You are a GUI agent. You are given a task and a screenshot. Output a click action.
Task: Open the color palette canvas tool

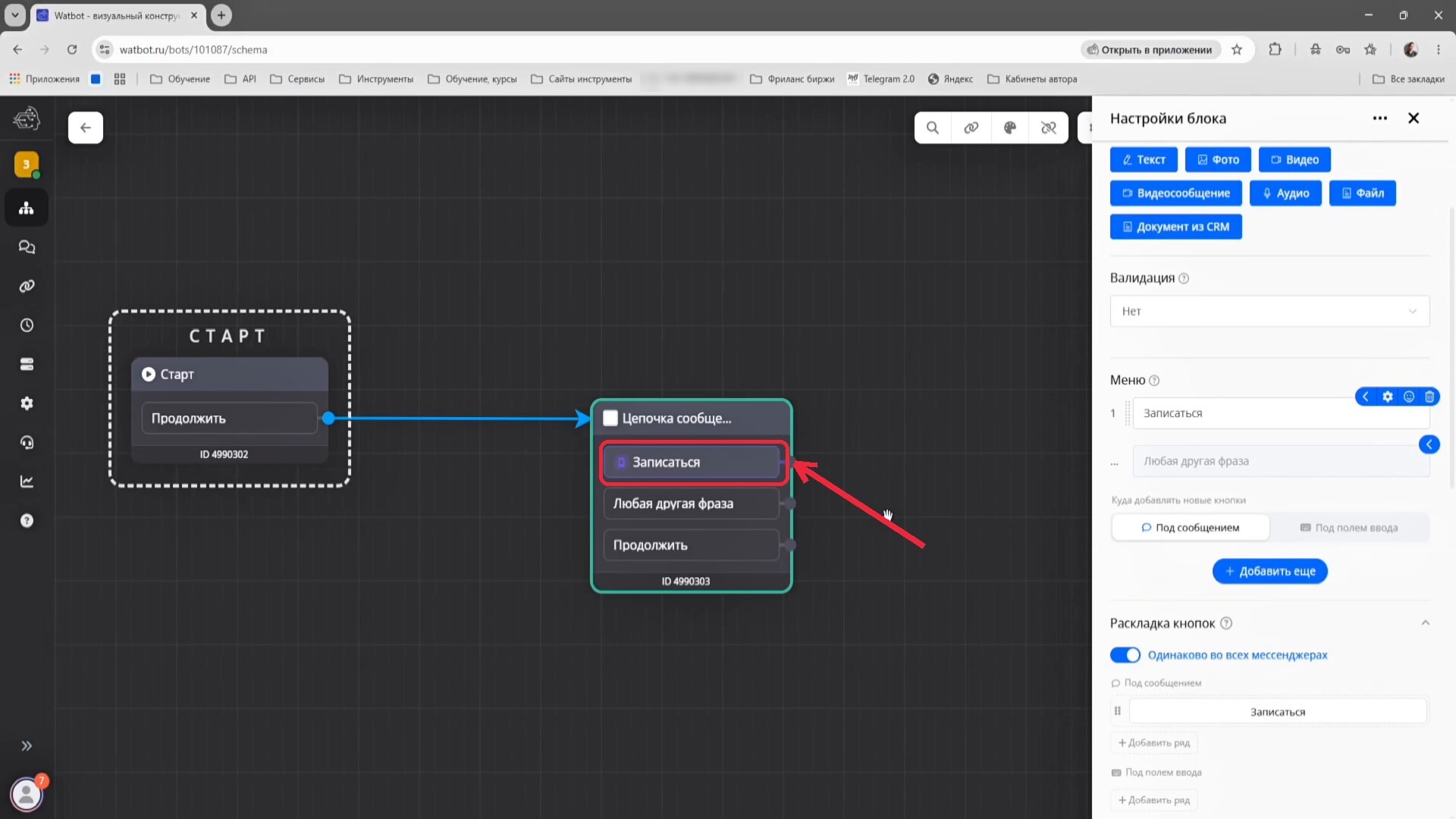[1010, 127]
